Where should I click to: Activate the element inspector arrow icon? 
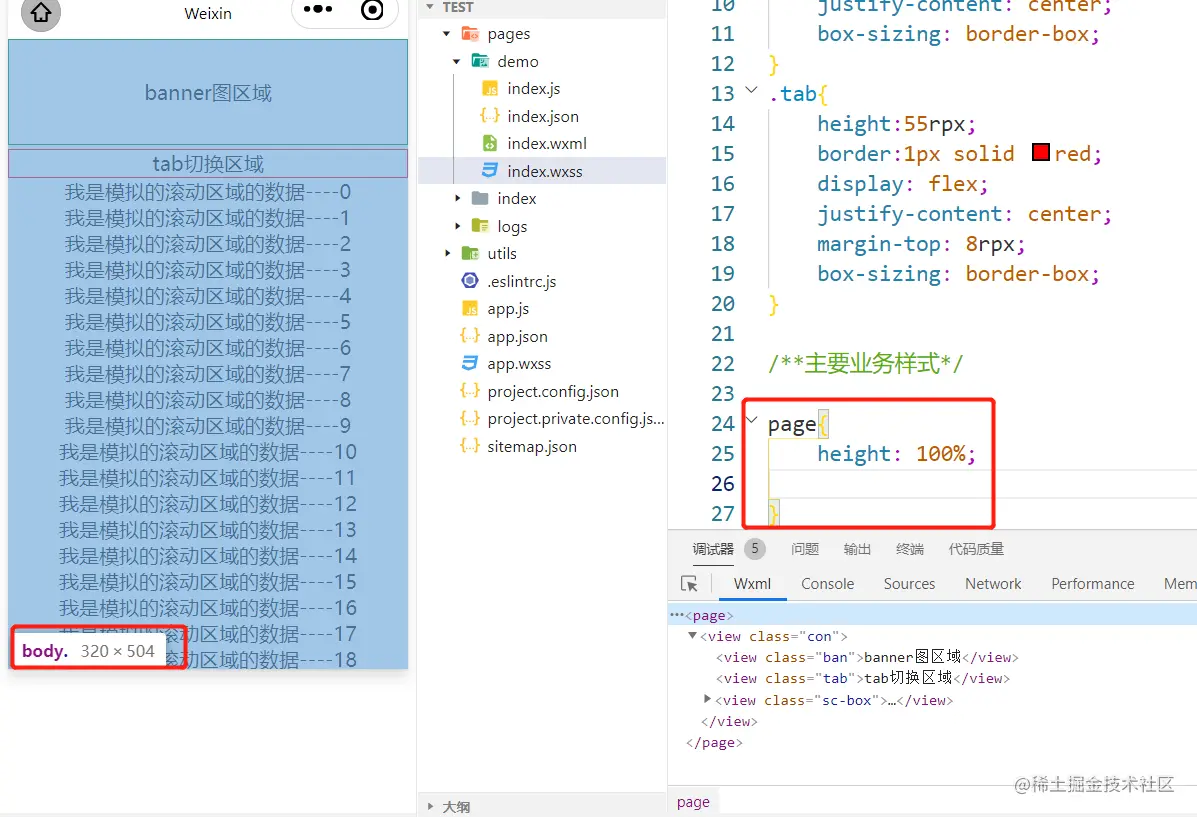pos(689,584)
